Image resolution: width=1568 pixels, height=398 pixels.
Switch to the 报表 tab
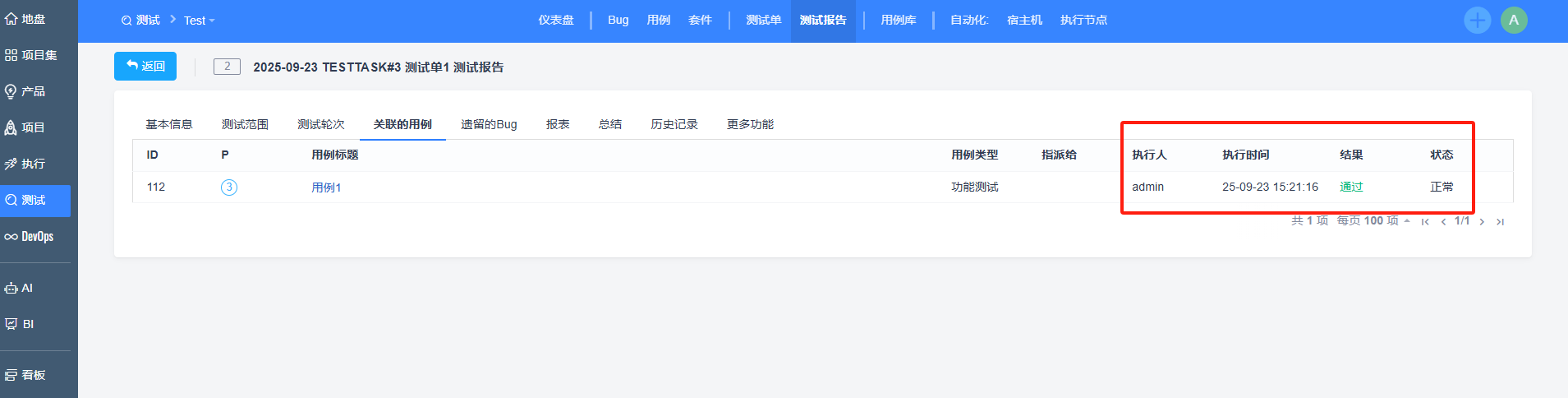coord(558,124)
